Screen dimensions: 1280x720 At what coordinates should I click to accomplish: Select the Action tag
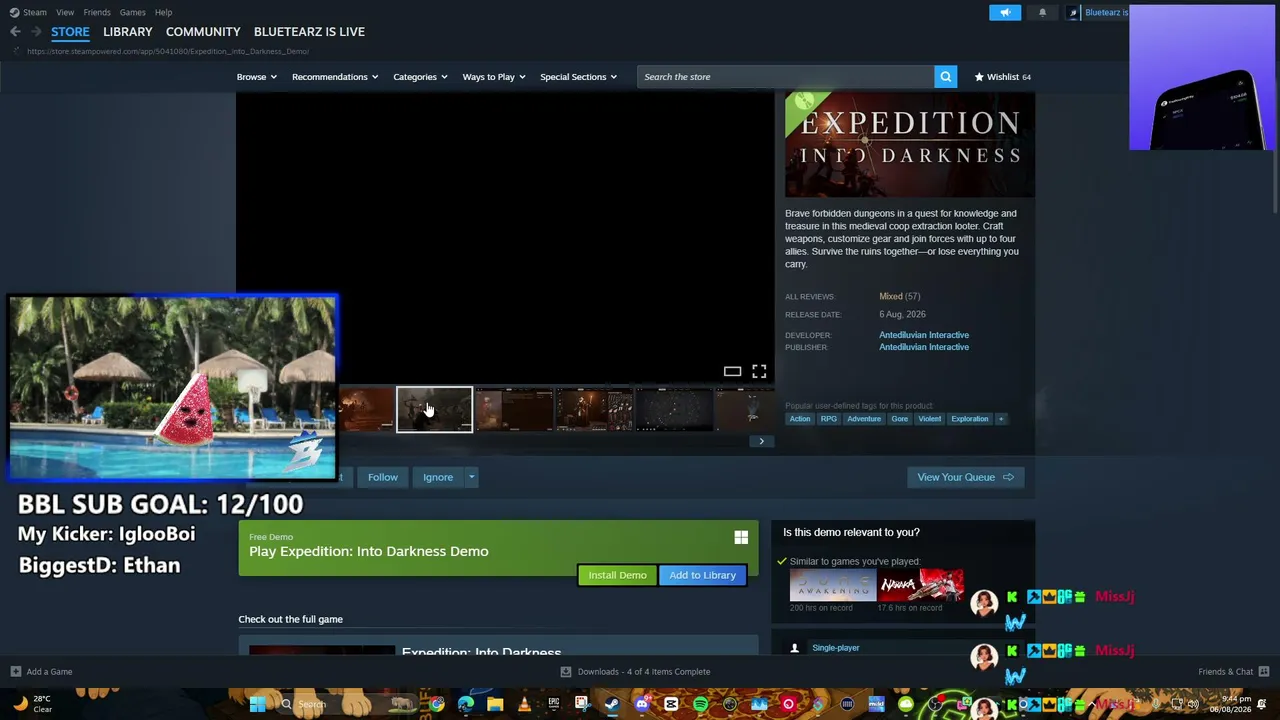coord(800,419)
